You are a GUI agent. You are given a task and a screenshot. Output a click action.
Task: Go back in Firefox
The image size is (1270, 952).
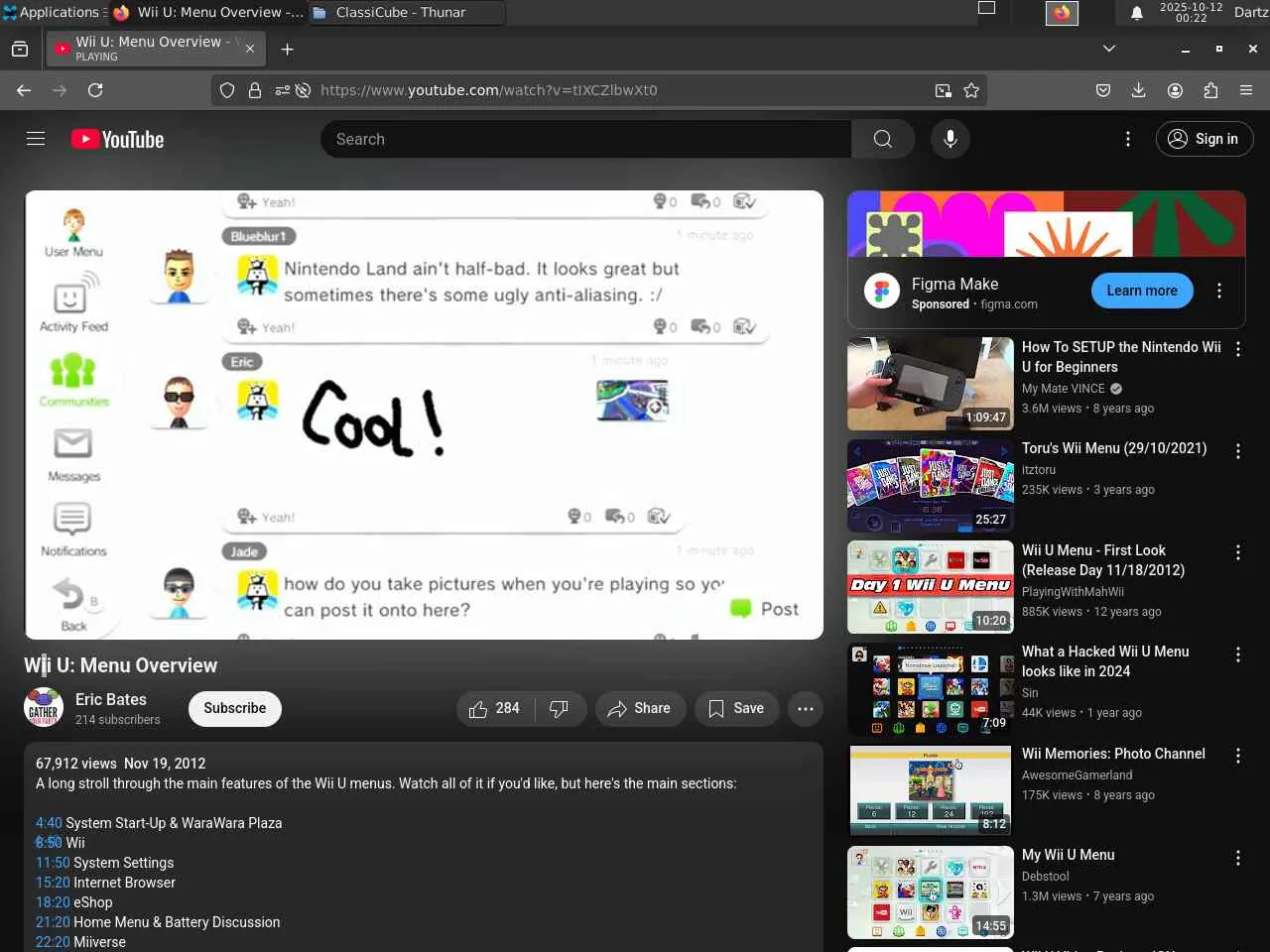coord(24,90)
